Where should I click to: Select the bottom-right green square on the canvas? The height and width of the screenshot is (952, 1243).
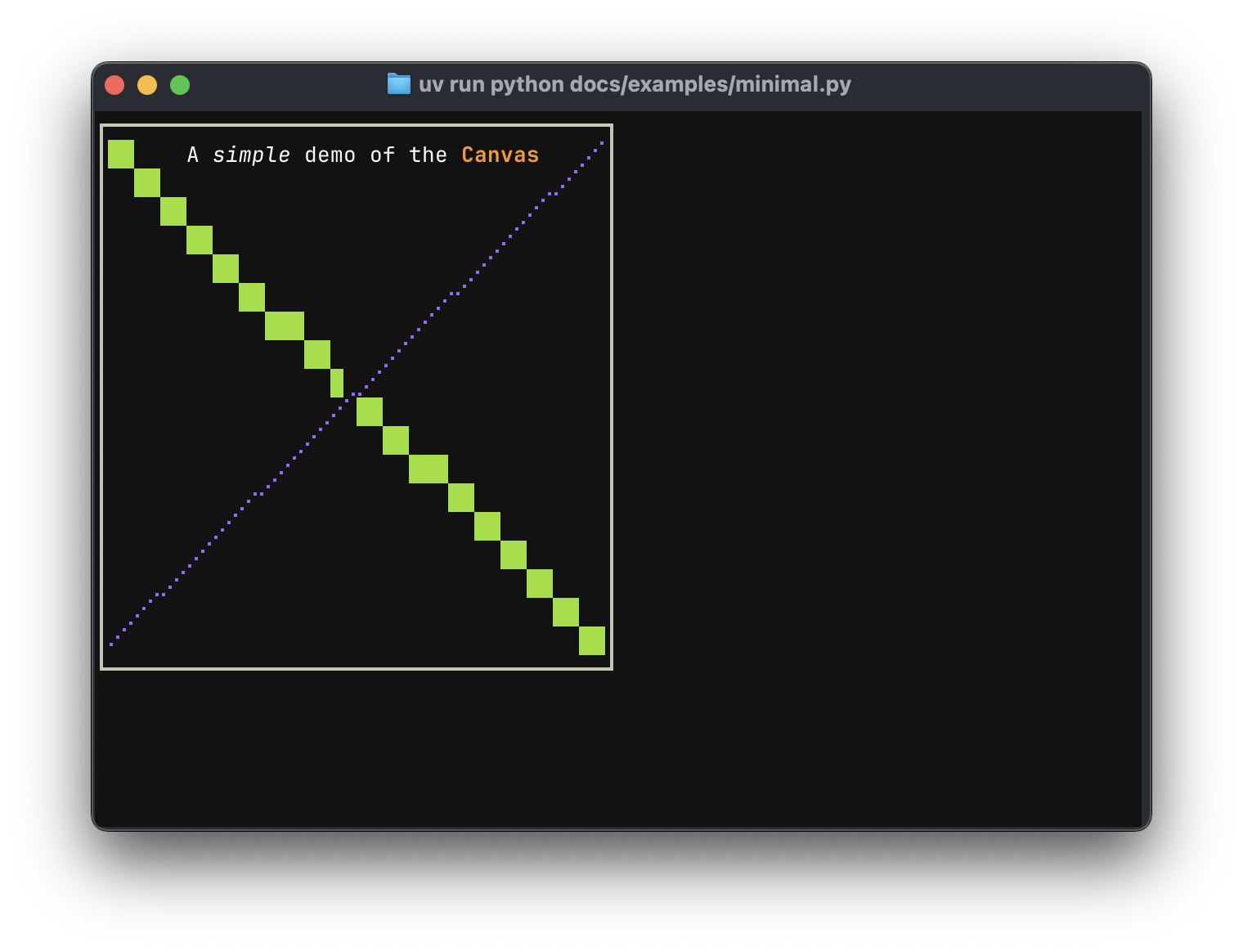(x=594, y=641)
